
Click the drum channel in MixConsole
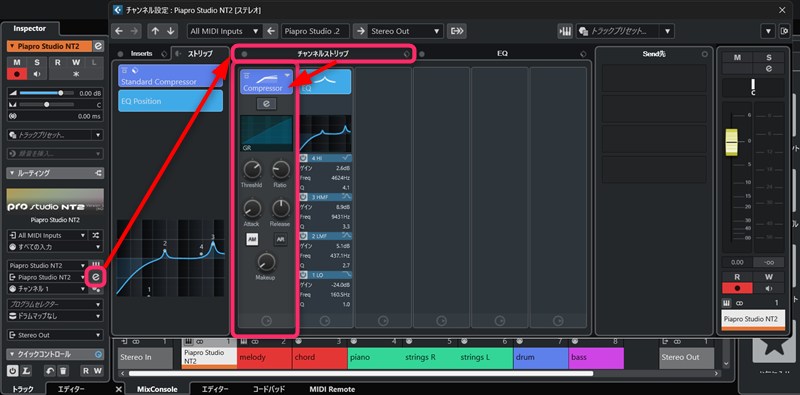(x=541, y=358)
